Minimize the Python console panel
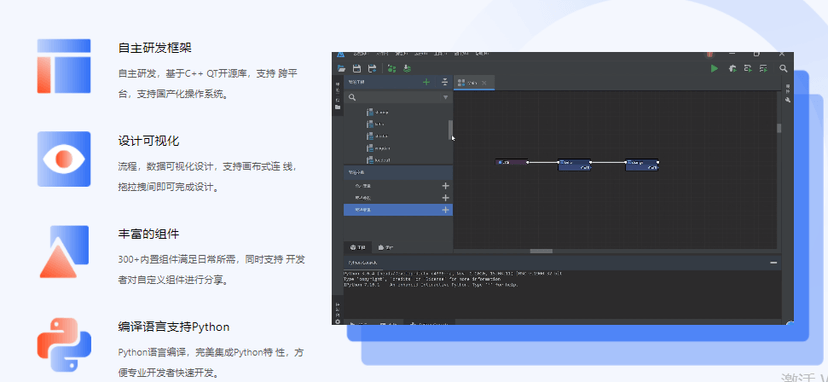828x382 pixels. click(774, 263)
